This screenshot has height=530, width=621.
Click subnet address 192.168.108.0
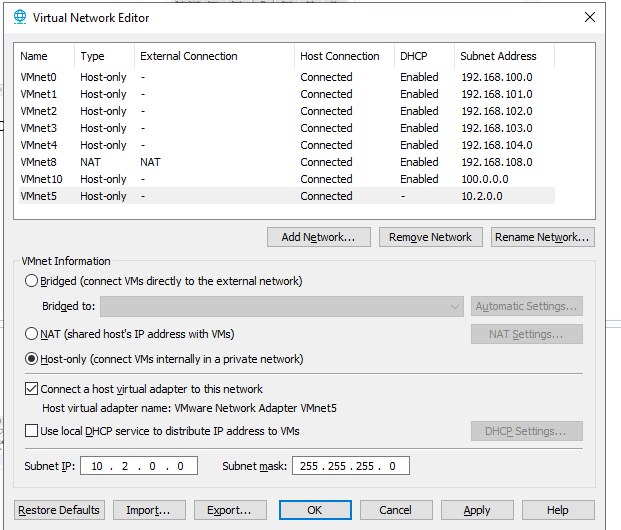497,162
